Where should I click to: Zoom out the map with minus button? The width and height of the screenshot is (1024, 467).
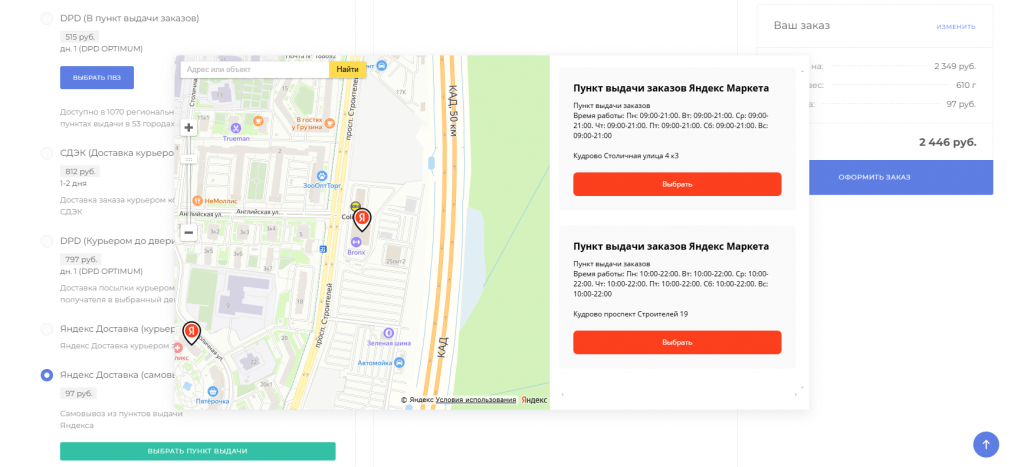pos(188,232)
